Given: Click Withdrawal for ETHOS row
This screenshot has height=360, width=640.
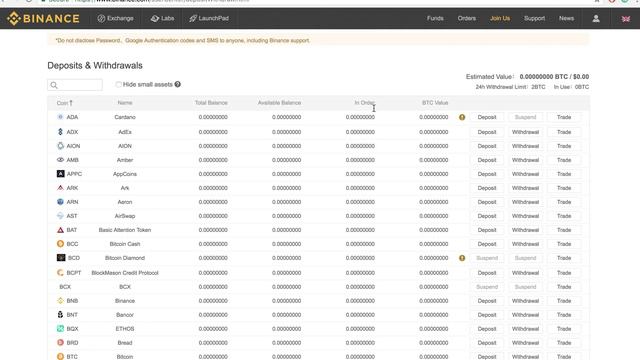Looking at the screenshot, I should [x=525, y=329].
